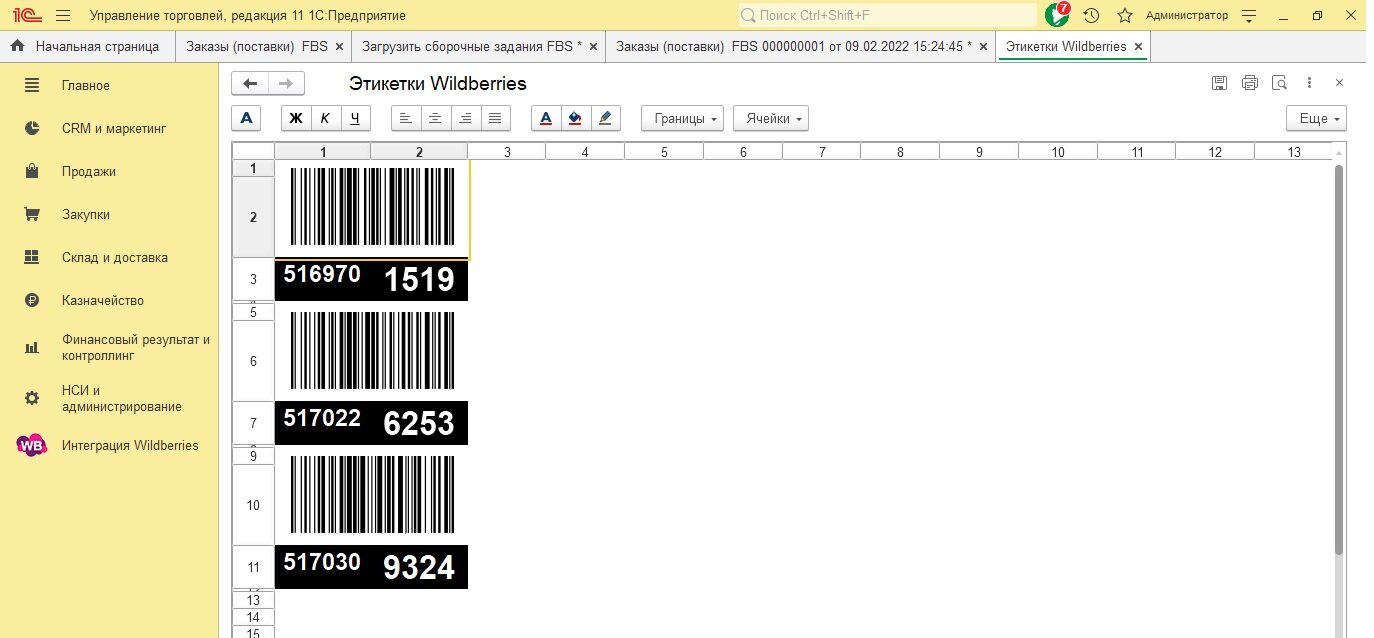The height and width of the screenshot is (638, 1374).
Task: Click the first barcode image
Action: (x=372, y=207)
